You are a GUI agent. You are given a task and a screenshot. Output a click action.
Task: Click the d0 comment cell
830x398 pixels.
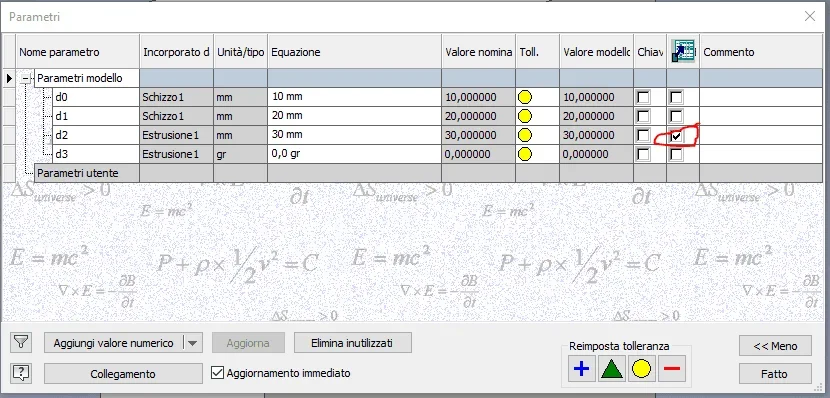coord(761,97)
